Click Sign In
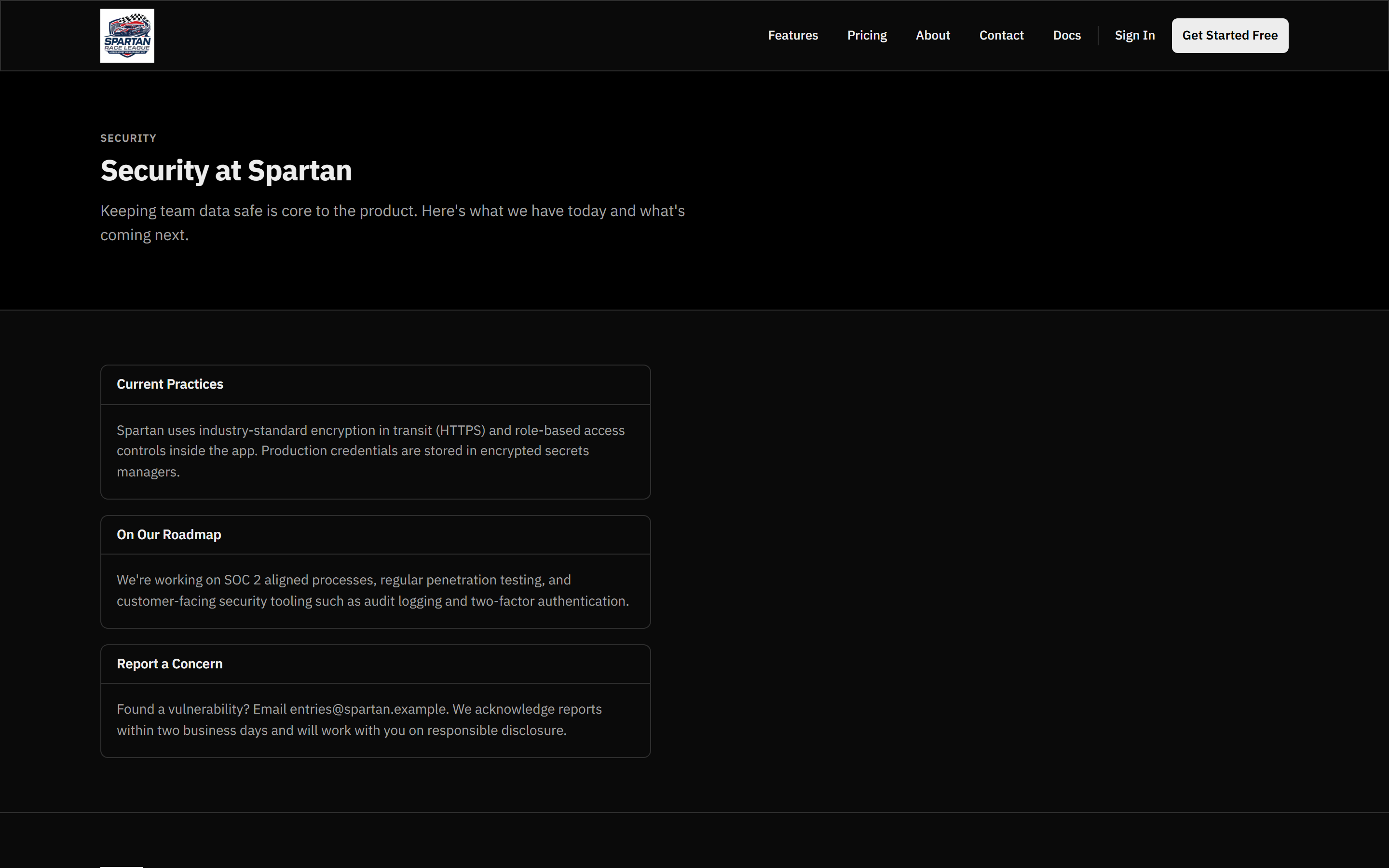Viewport: 1389px width, 868px height. coord(1134,36)
